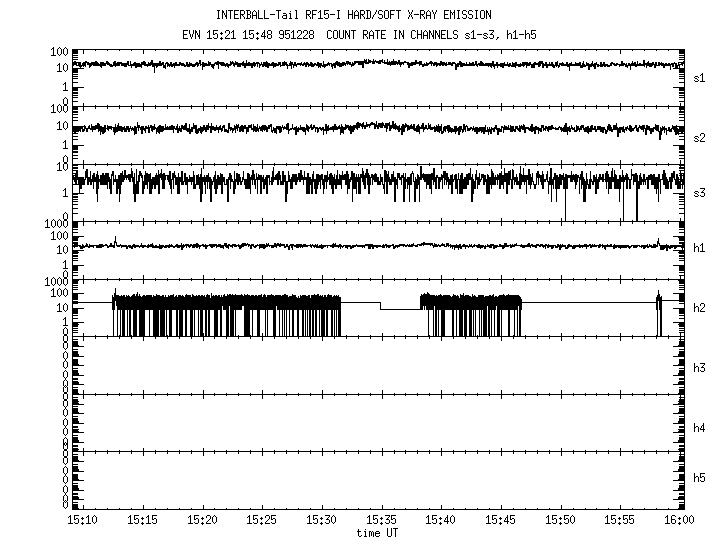
Task: Click the h1 channel label
Action: tap(699, 248)
